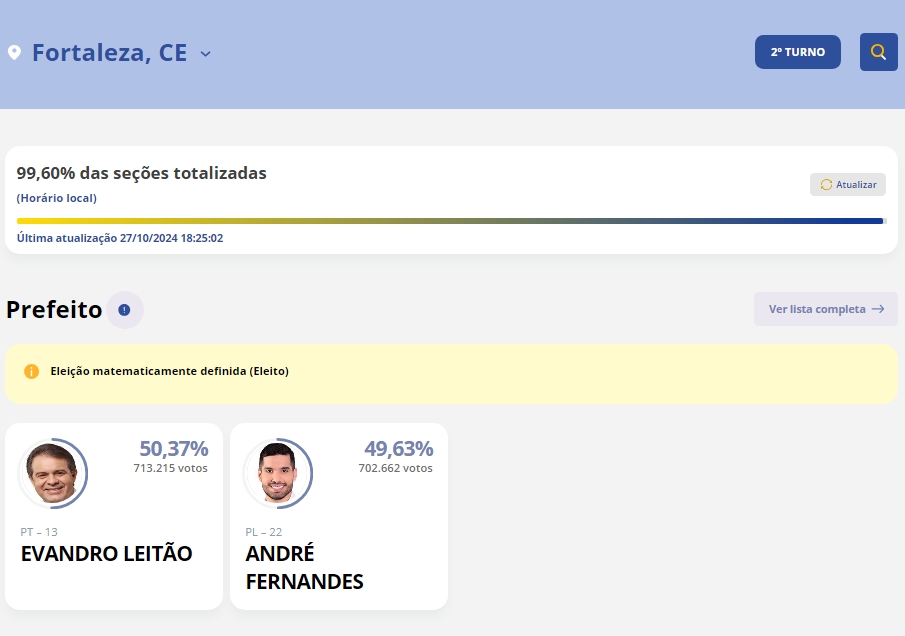Select the André Fernandes candidate card
Image resolution: width=905 pixels, height=636 pixels.
(x=338, y=515)
